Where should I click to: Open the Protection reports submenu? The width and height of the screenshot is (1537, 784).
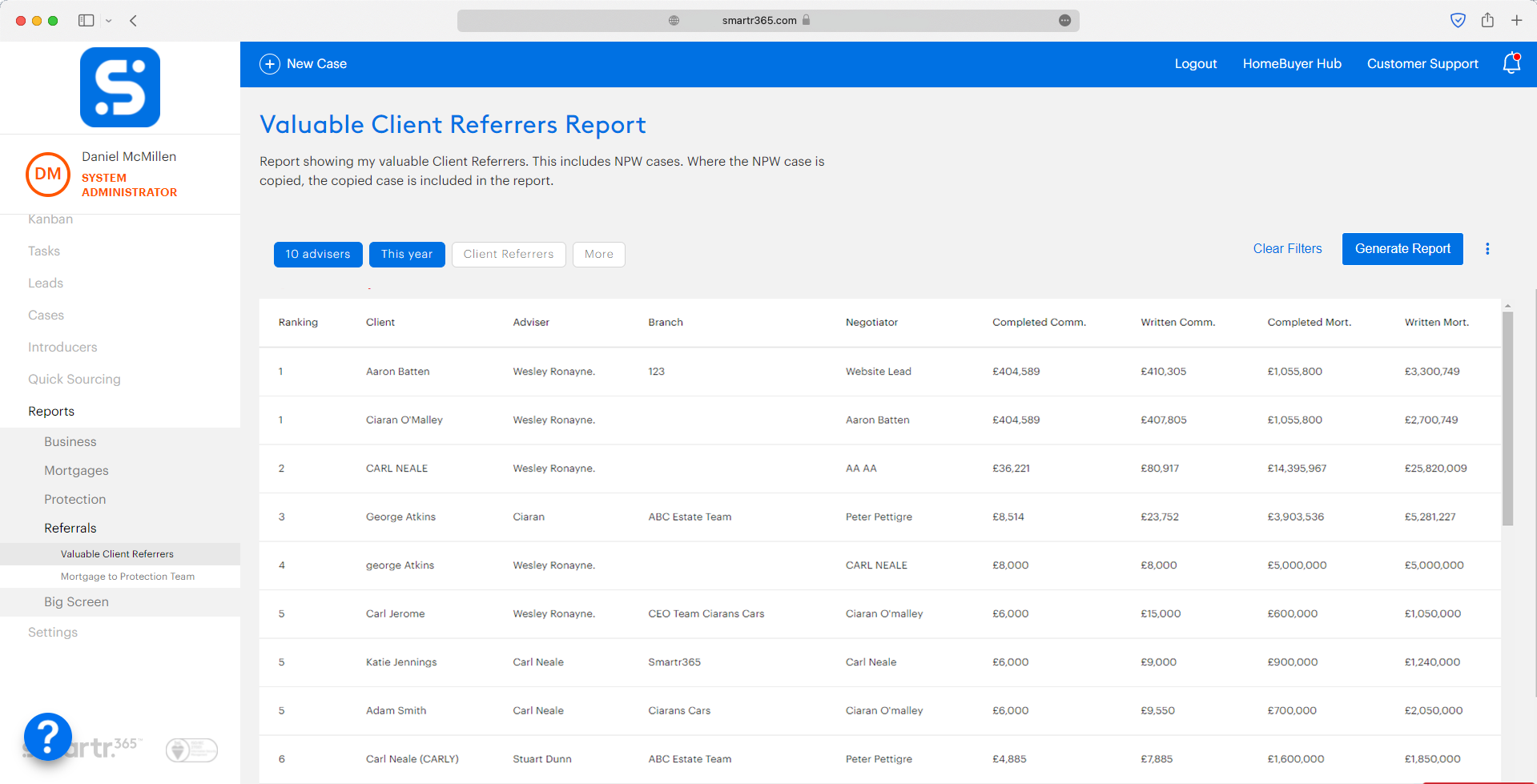pos(75,500)
